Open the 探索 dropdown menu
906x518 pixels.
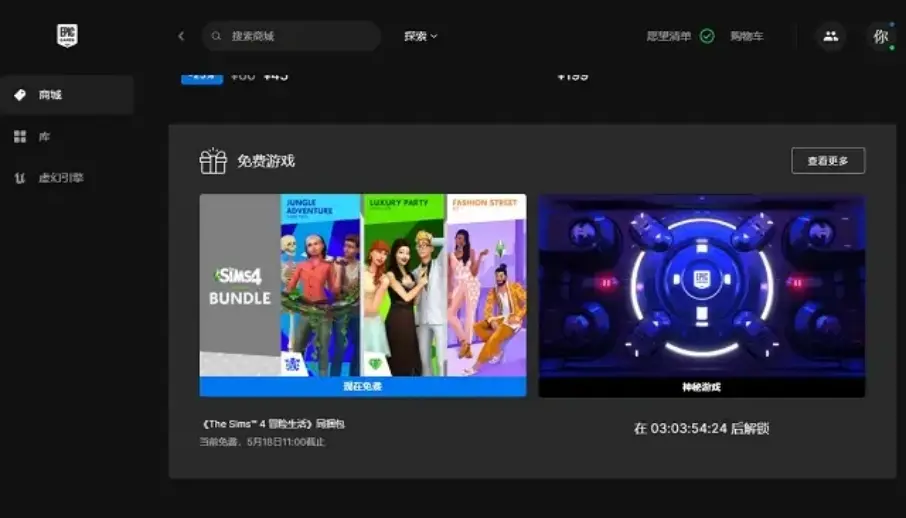pos(421,36)
